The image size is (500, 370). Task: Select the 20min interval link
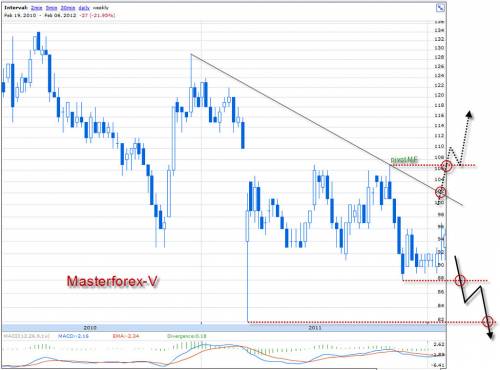click(x=68, y=8)
